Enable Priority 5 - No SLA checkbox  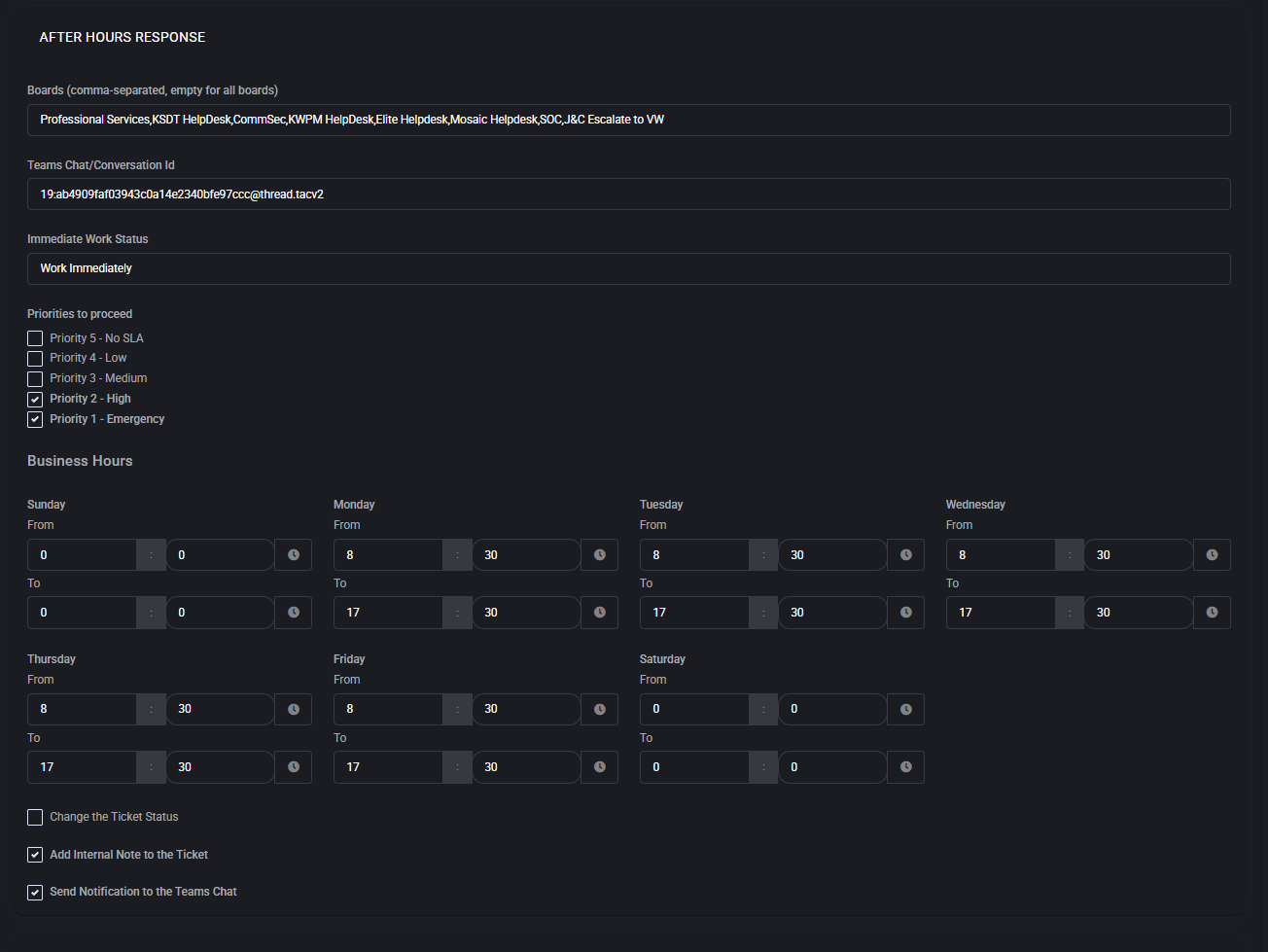[35, 338]
